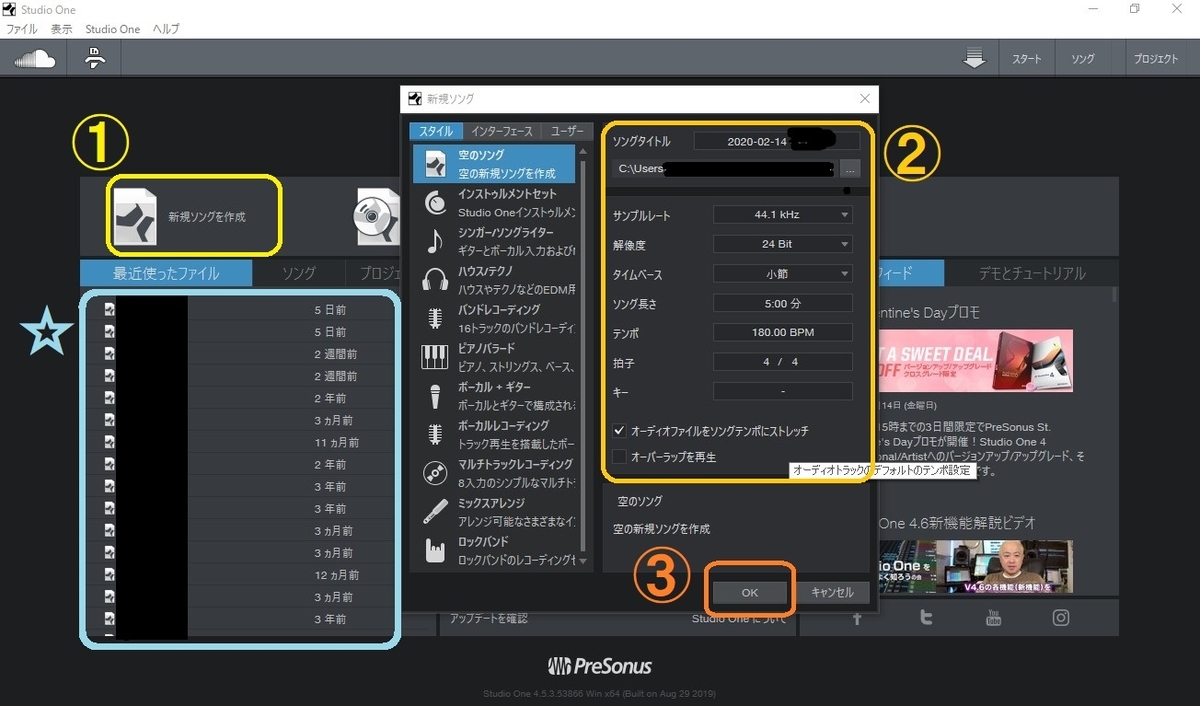This screenshot has width=1200, height=706.
Task: Click the PreSonus Exchange toolbar icon
Action: click(95, 59)
